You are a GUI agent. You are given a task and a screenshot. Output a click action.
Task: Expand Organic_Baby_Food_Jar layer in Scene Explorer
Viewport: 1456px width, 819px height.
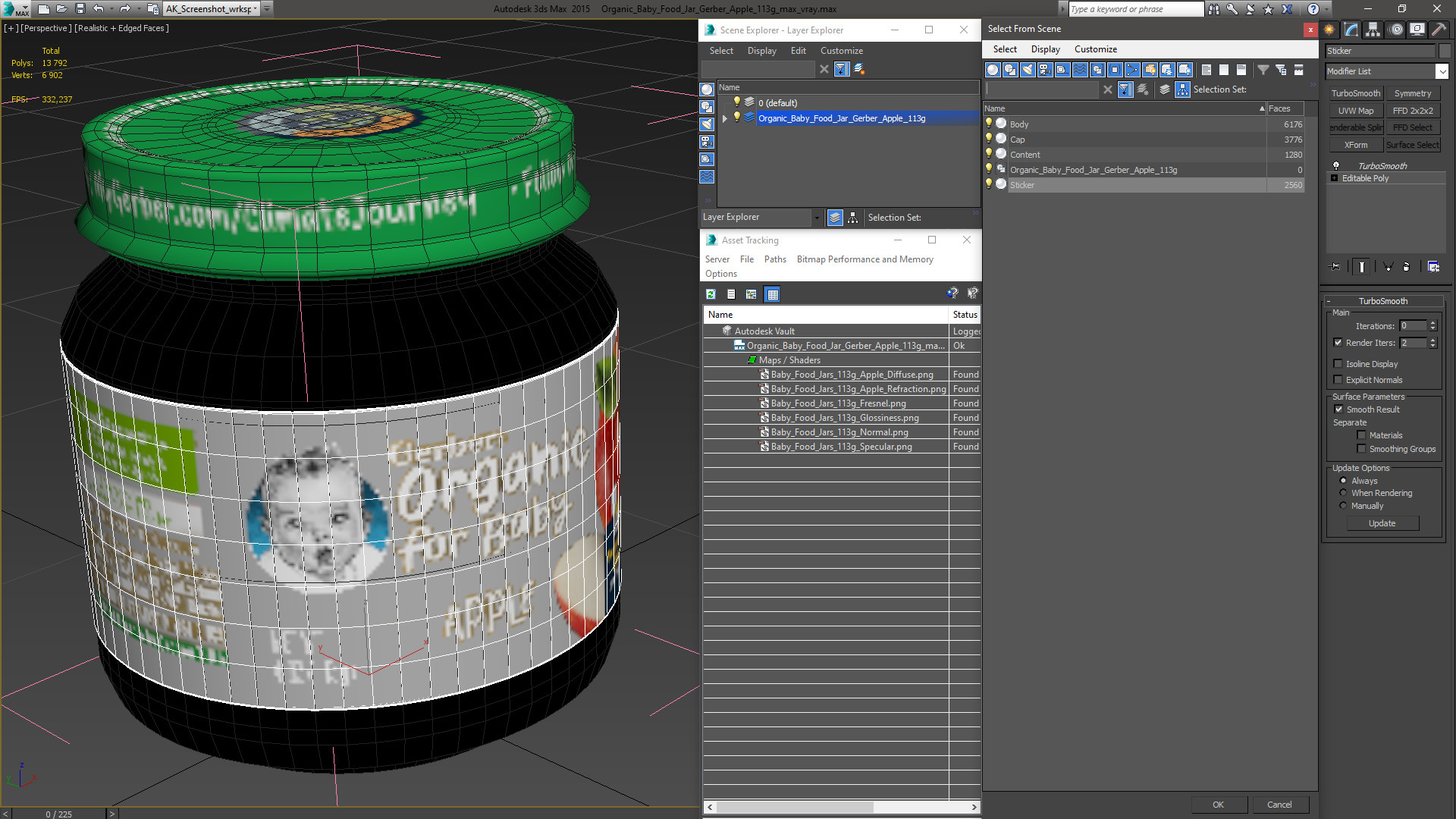(725, 118)
